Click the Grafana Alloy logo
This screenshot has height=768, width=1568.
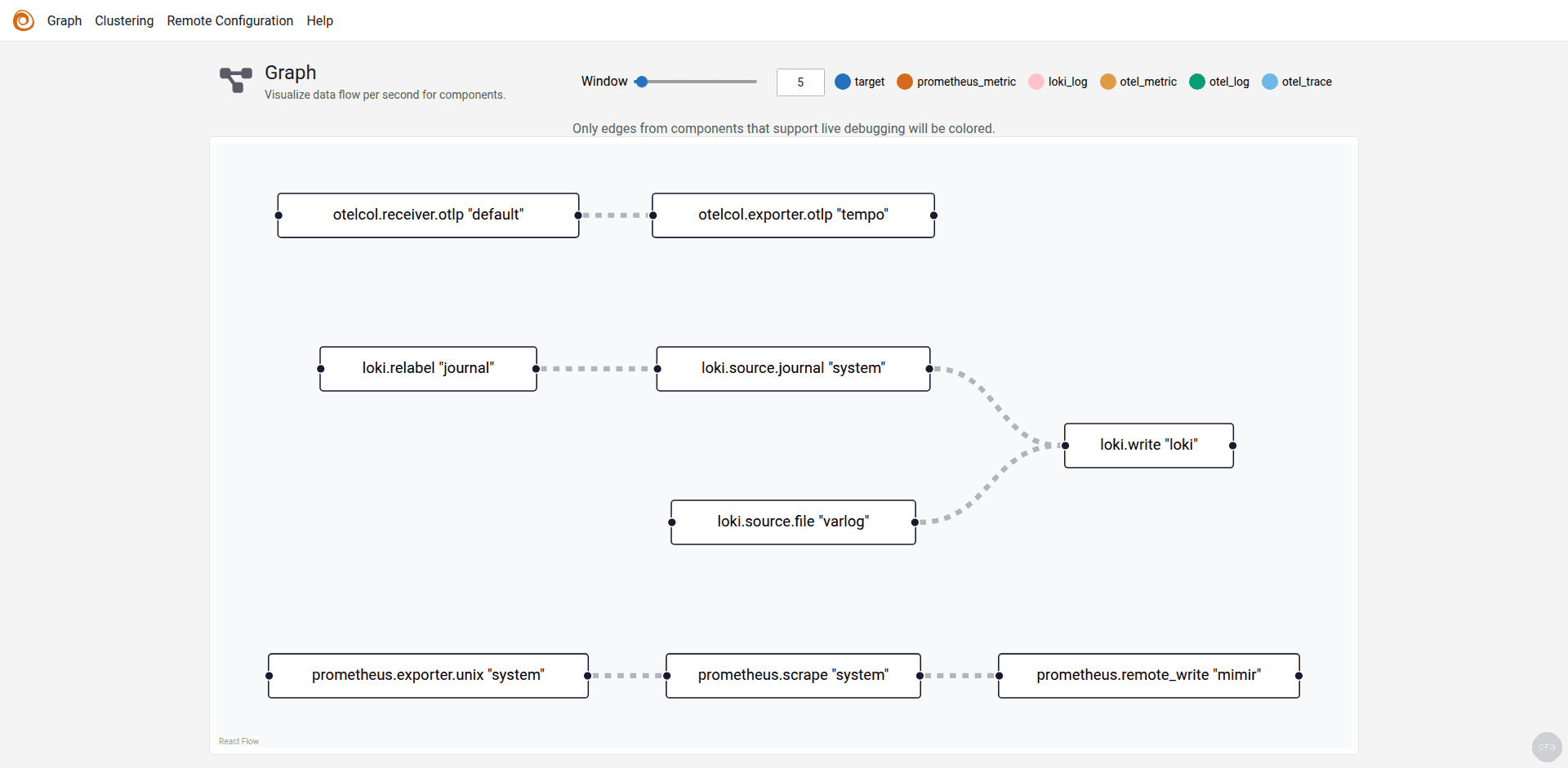(24, 20)
